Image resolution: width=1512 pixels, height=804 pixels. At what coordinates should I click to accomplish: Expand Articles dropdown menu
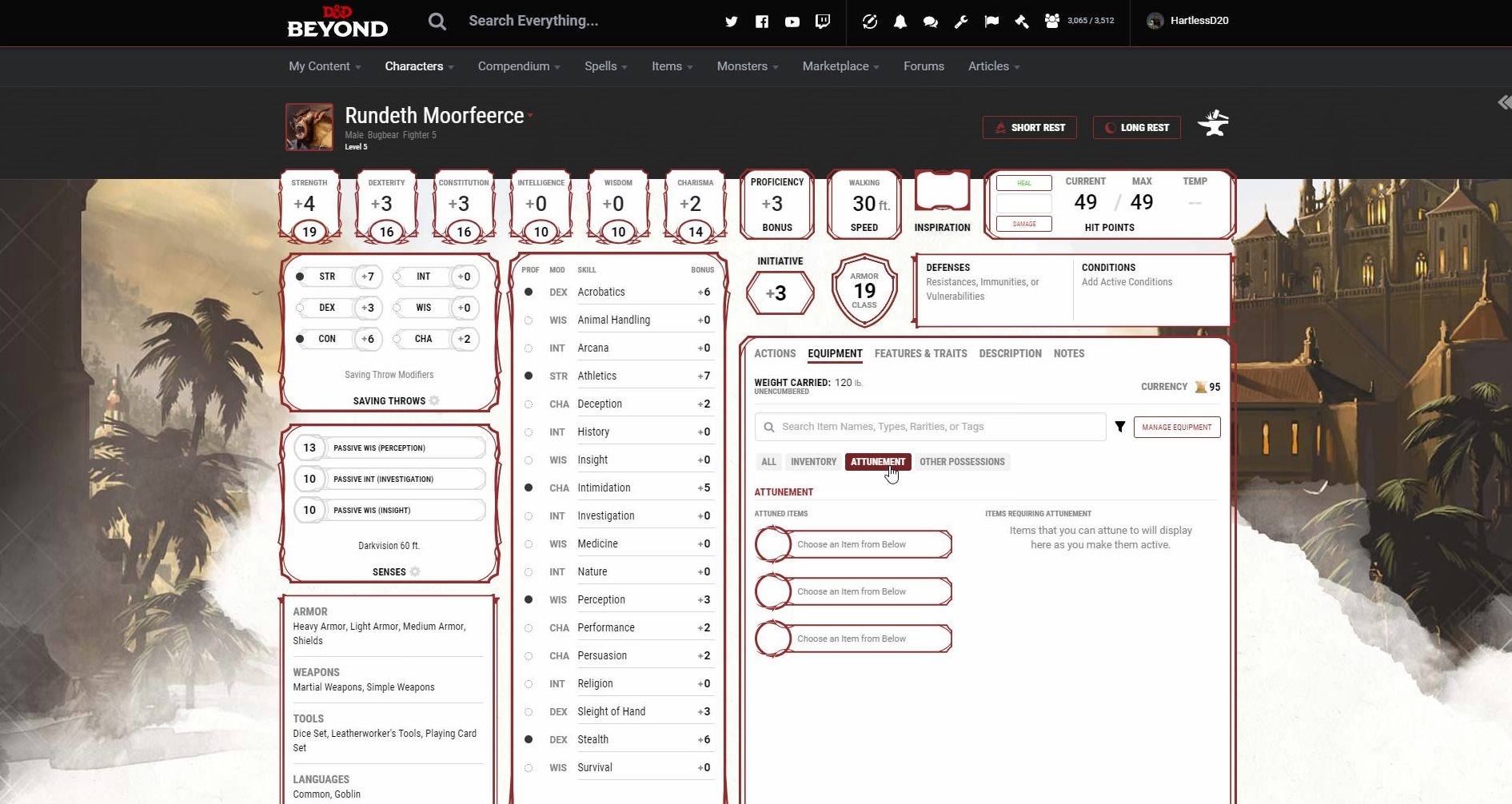coord(994,66)
